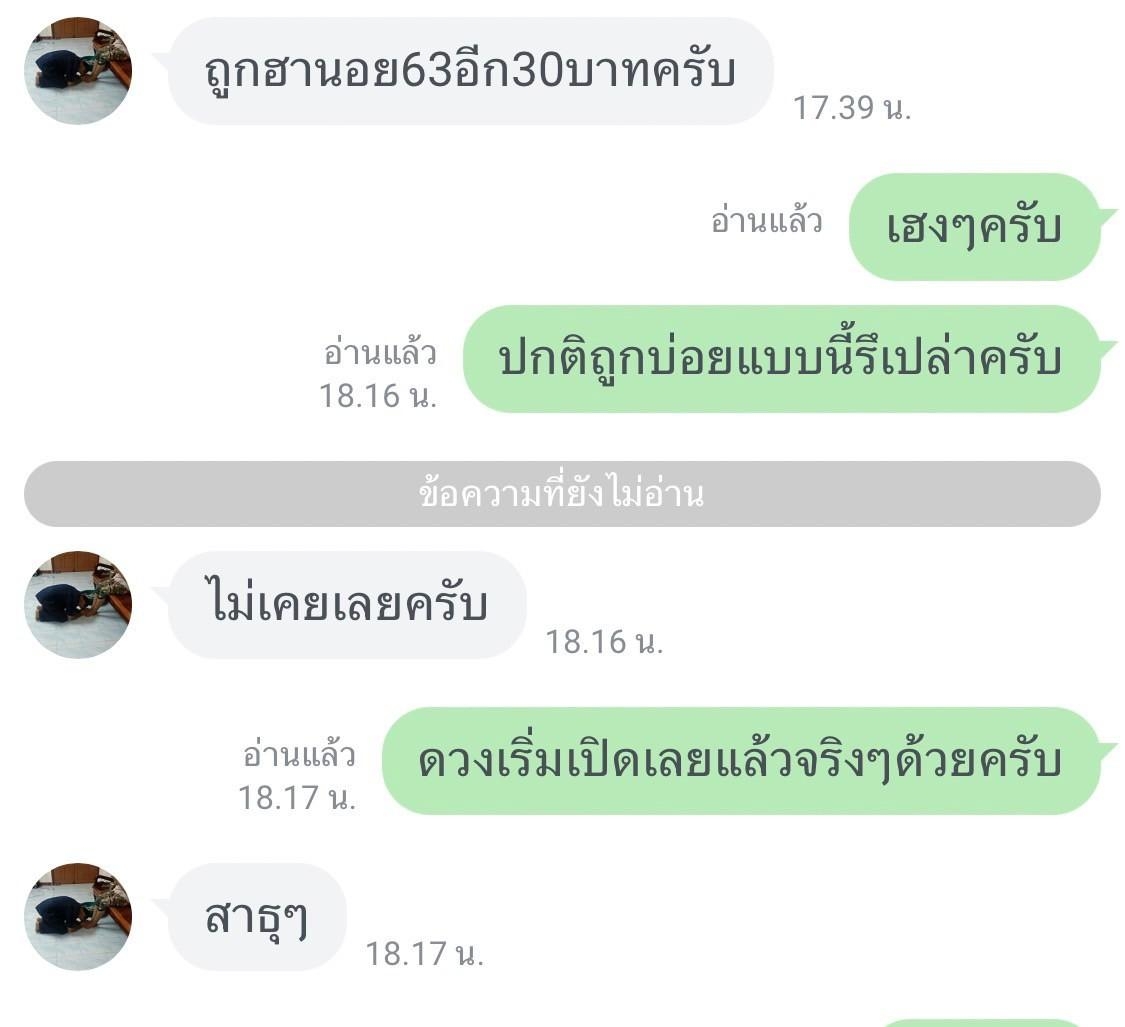The height and width of the screenshot is (1027, 1125).
Task: Click the 18.16 น. time under ไม่เคยเลยครับ
Action: click(x=604, y=642)
